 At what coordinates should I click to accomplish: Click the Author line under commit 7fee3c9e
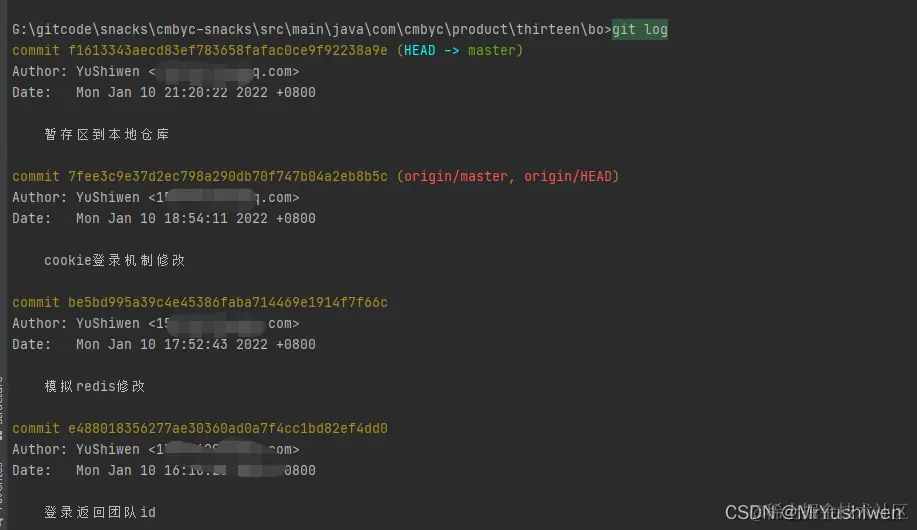click(156, 197)
